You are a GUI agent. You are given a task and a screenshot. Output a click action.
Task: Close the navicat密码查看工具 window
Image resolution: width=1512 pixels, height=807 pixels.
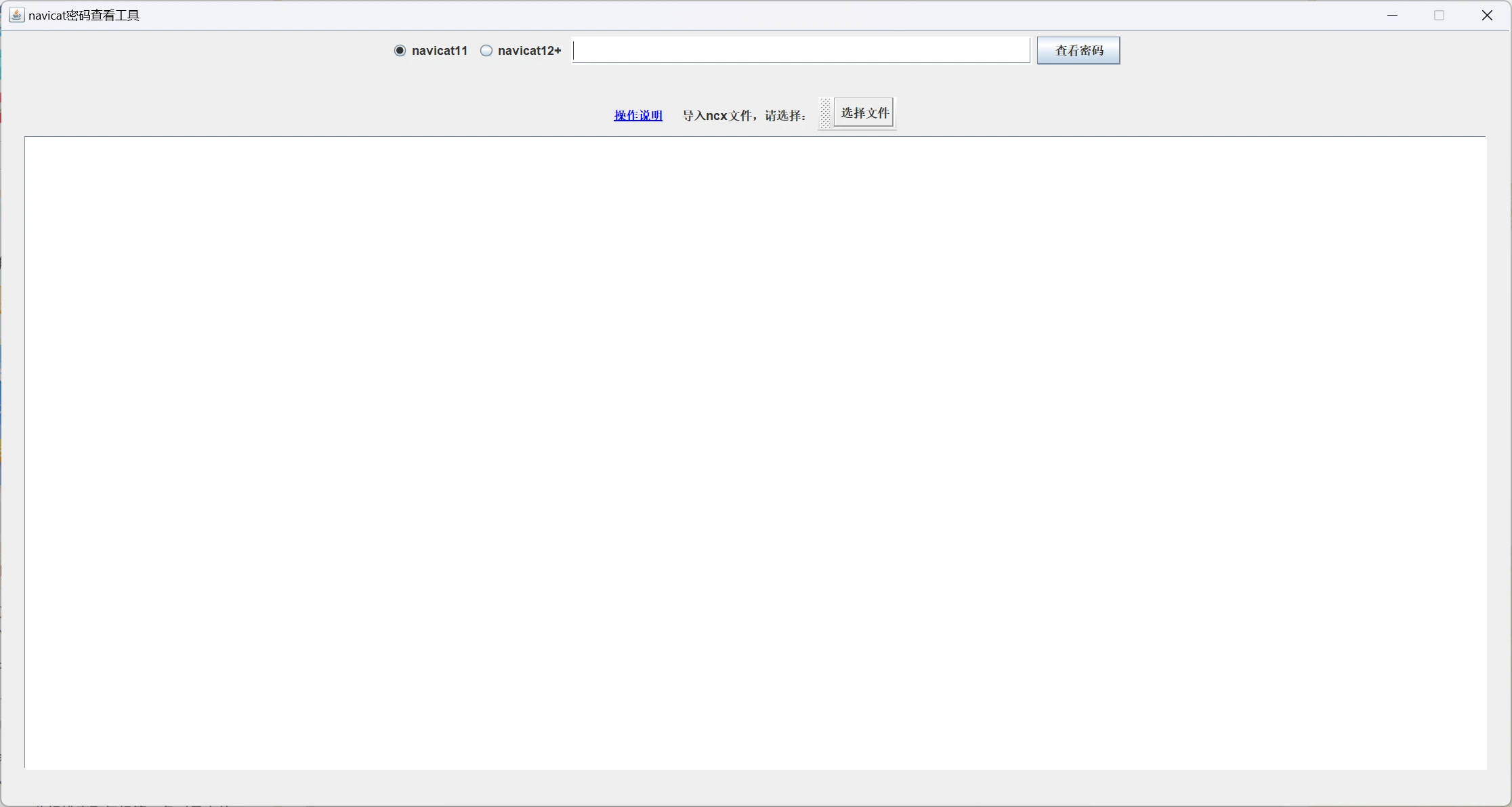coord(1487,15)
